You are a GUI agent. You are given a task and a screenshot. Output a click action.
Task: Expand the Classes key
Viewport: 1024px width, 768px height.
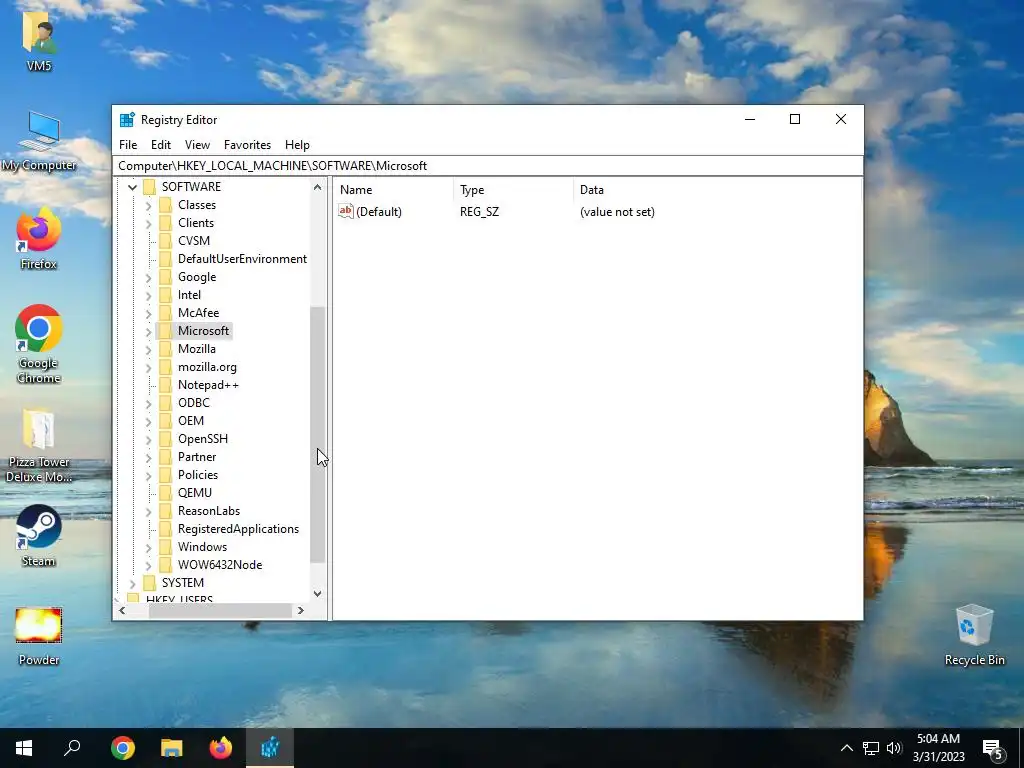(148, 206)
